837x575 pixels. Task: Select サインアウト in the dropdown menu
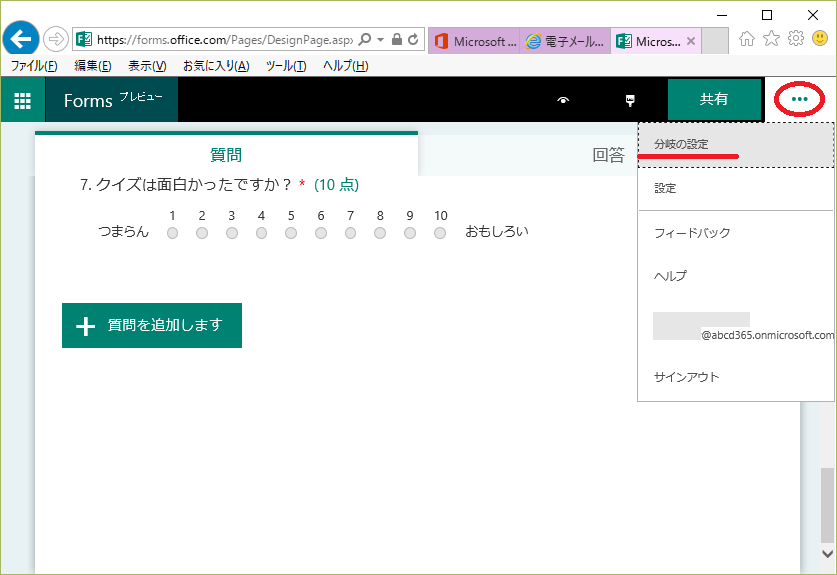click(686, 377)
